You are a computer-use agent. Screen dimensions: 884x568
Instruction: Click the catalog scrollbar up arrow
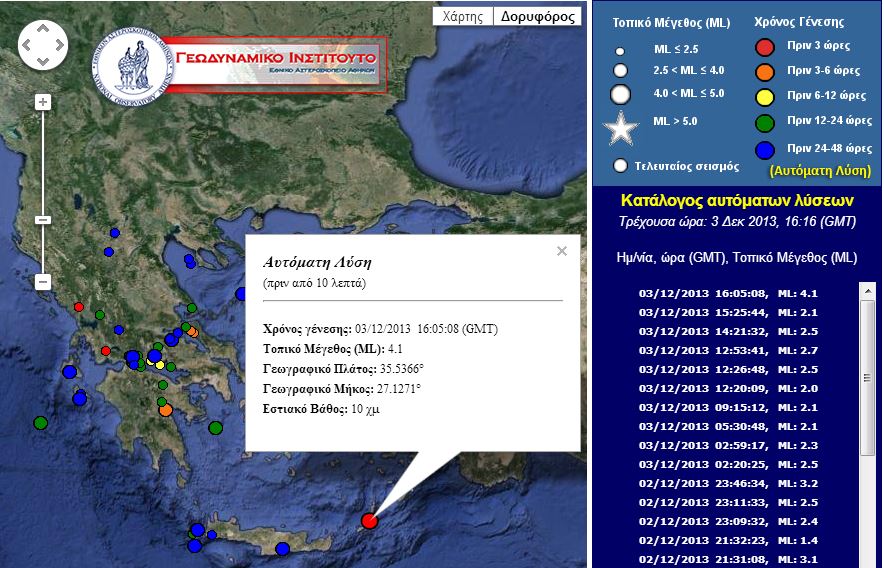[867, 291]
